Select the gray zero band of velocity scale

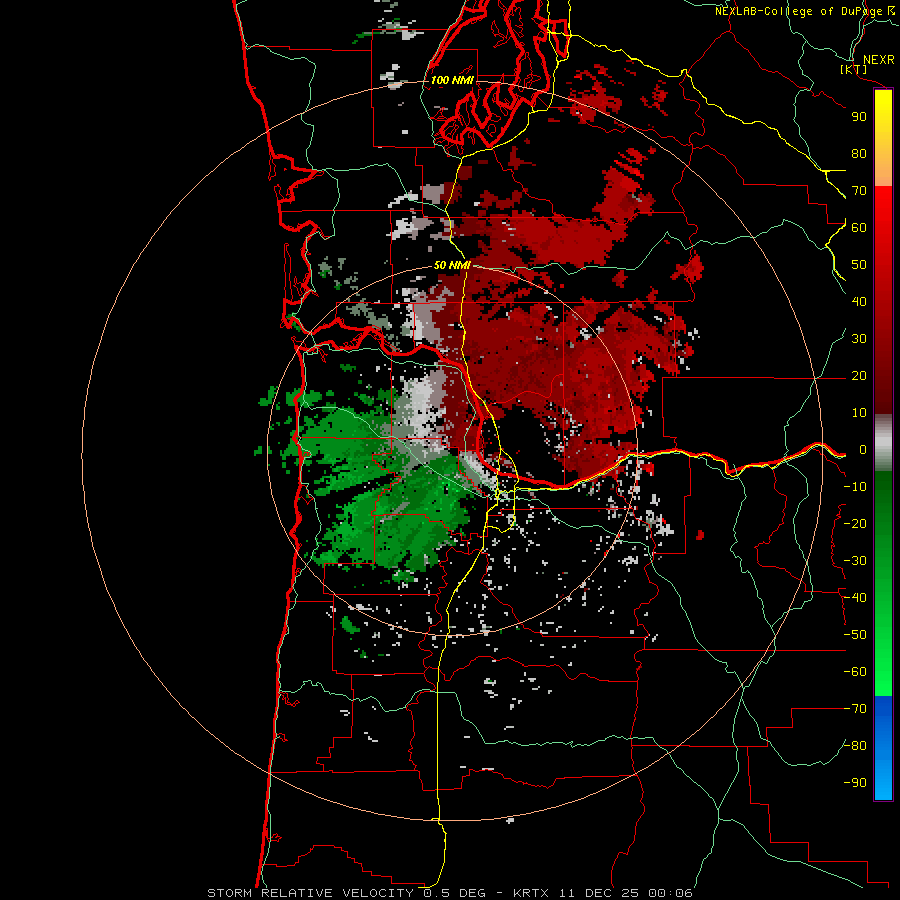point(883,443)
